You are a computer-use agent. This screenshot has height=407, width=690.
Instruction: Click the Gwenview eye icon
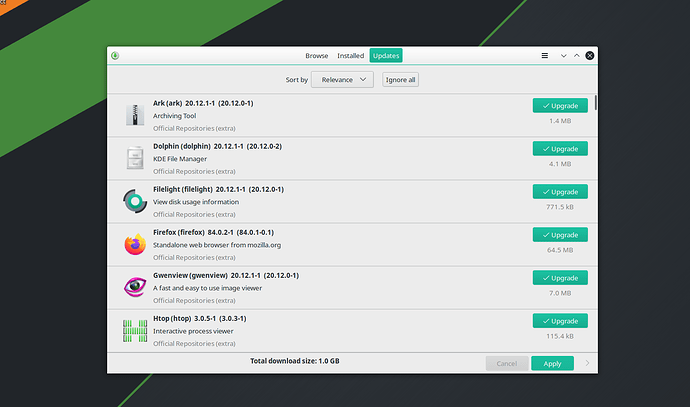click(135, 287)
